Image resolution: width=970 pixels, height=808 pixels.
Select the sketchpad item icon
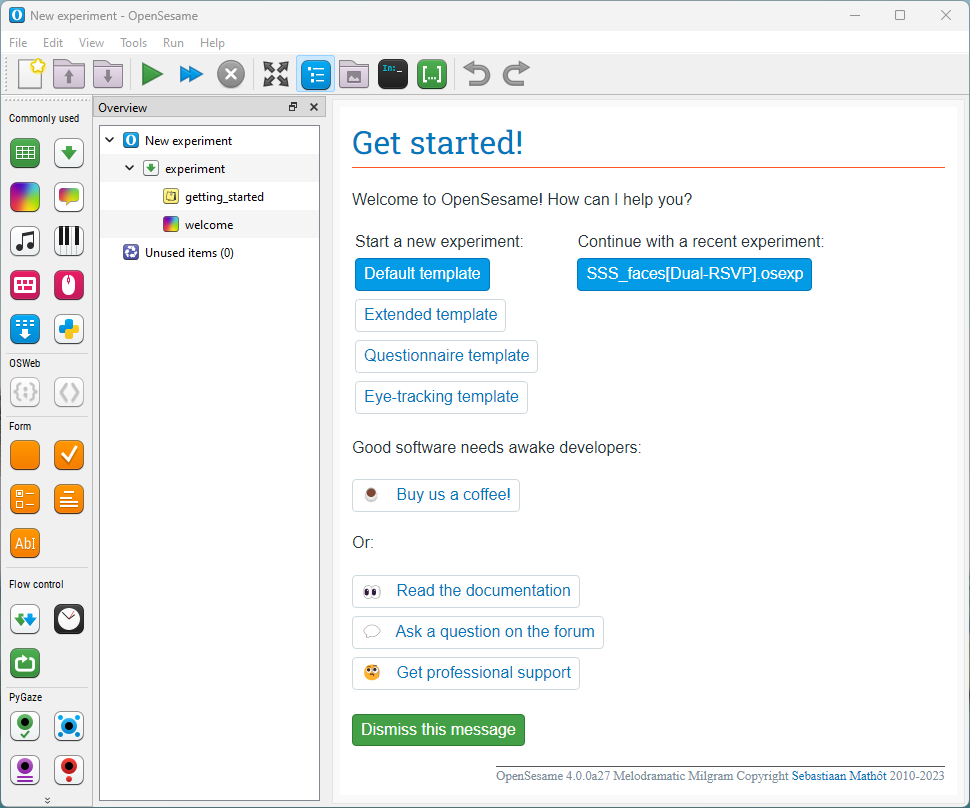point(25,197)
